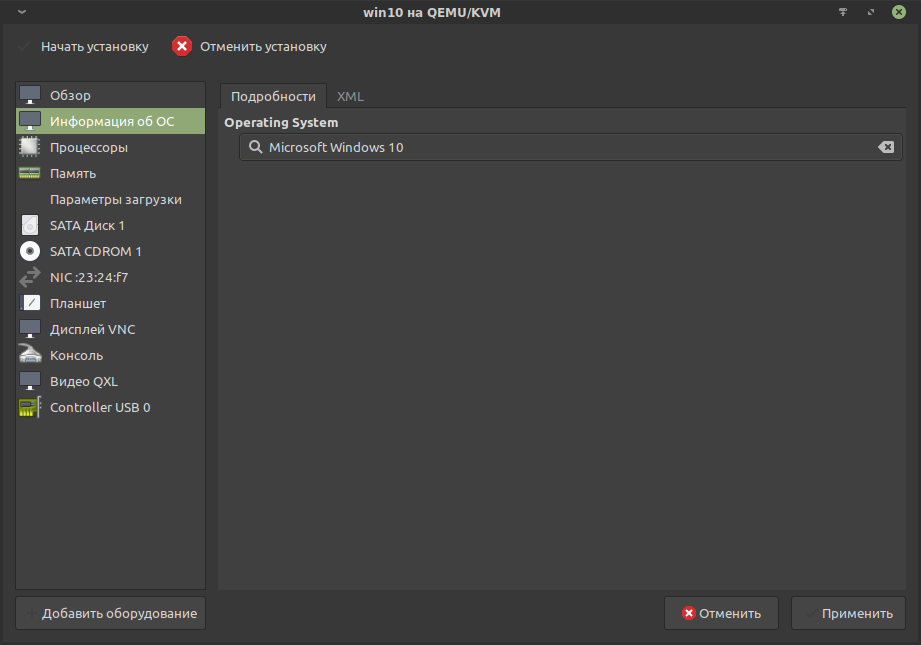Image resolution: width=921 pixels, height=645 pixels.
Task: Click the Память RAM module icon
Action: coord(30,173)
